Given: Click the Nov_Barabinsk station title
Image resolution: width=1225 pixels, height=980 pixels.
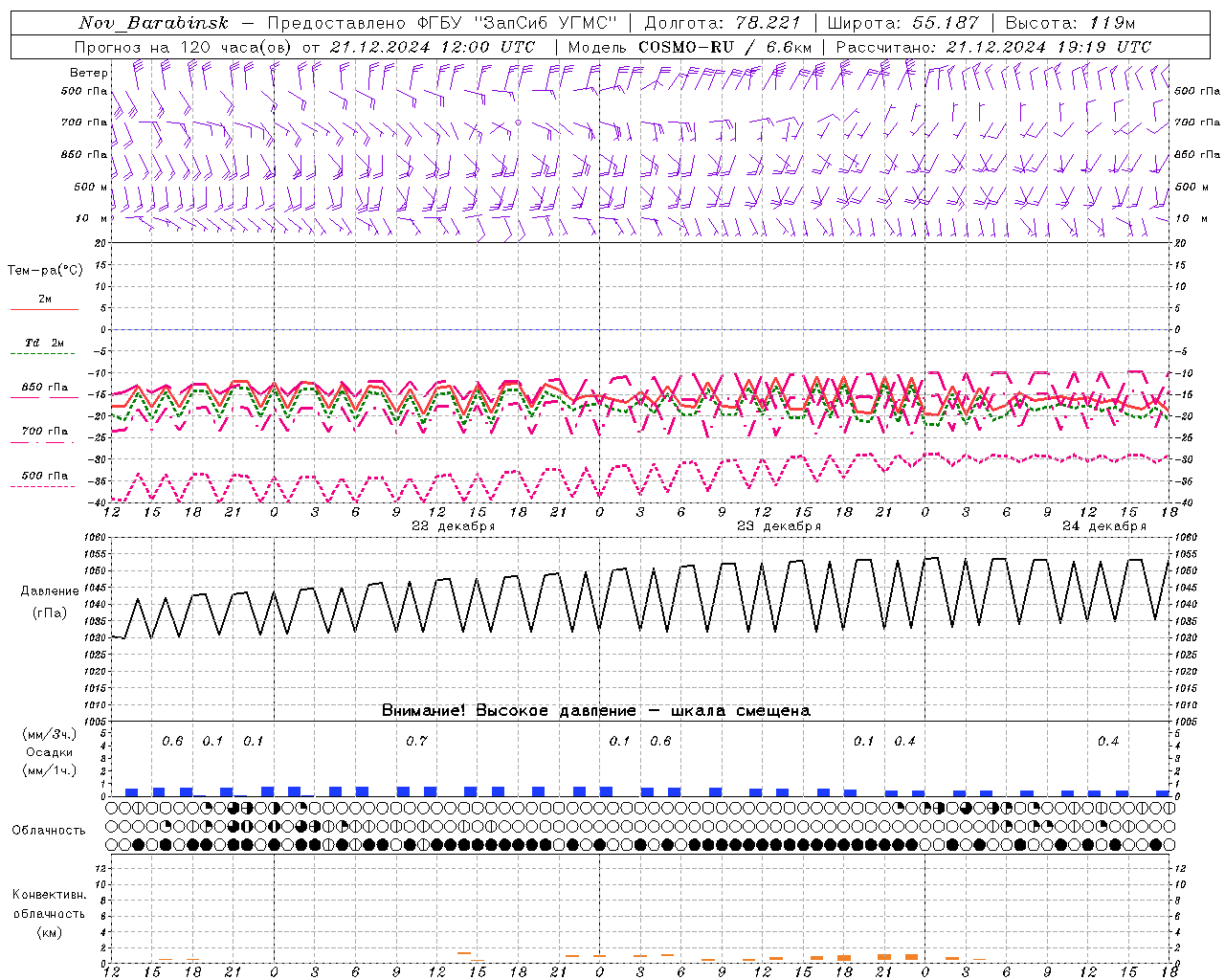Looking at the screenshot, I should pyautogui.click(x=153, y=23).
